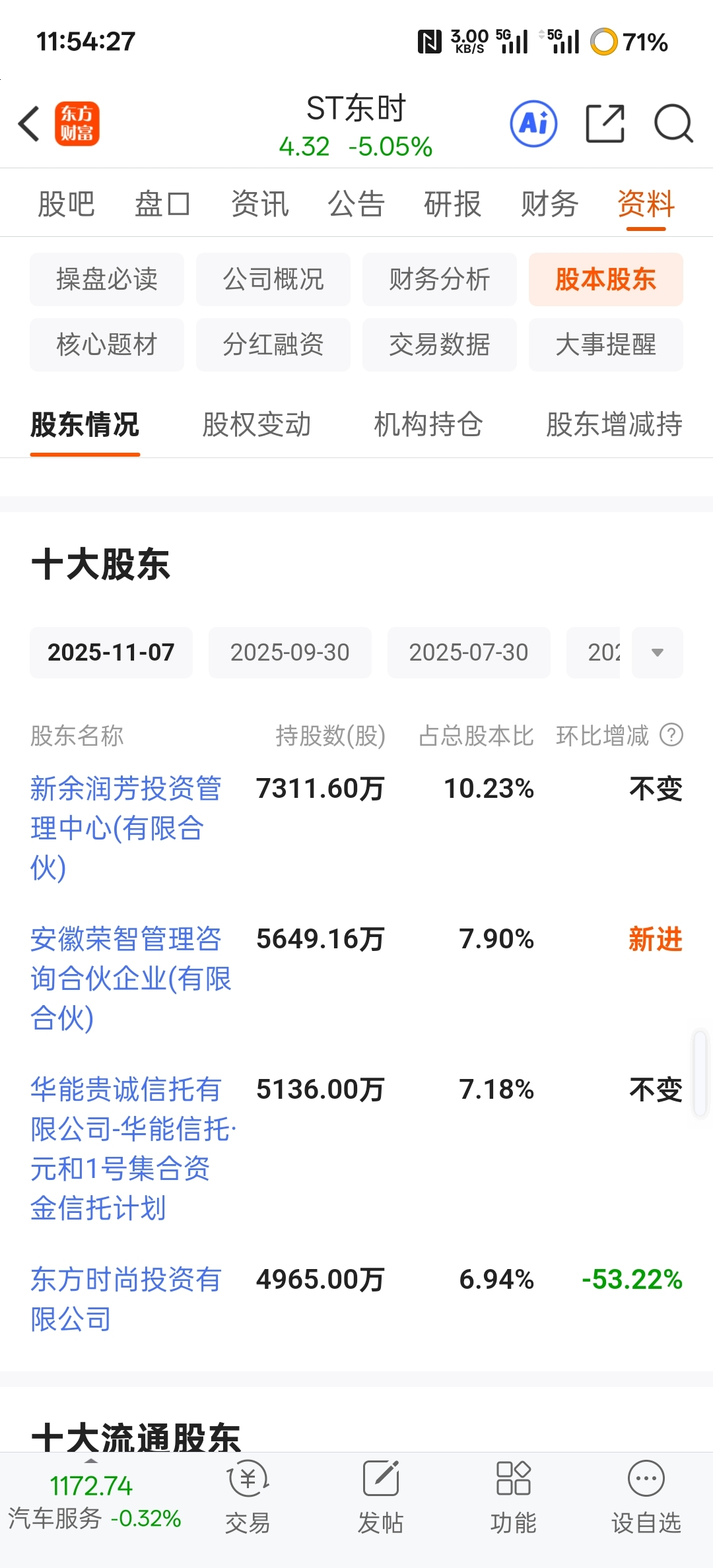This screenshot has width=713, height=1568.
Task: Tap the 十大股东 heading
Action: [100, 565]
